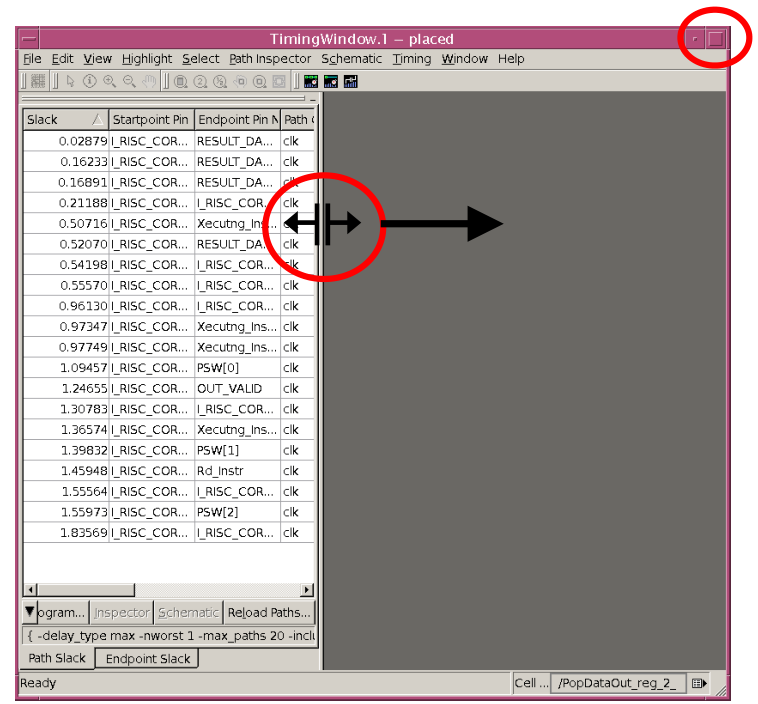Open the View menu
Screen dimensions: 758x704
[x=98, y=59]
